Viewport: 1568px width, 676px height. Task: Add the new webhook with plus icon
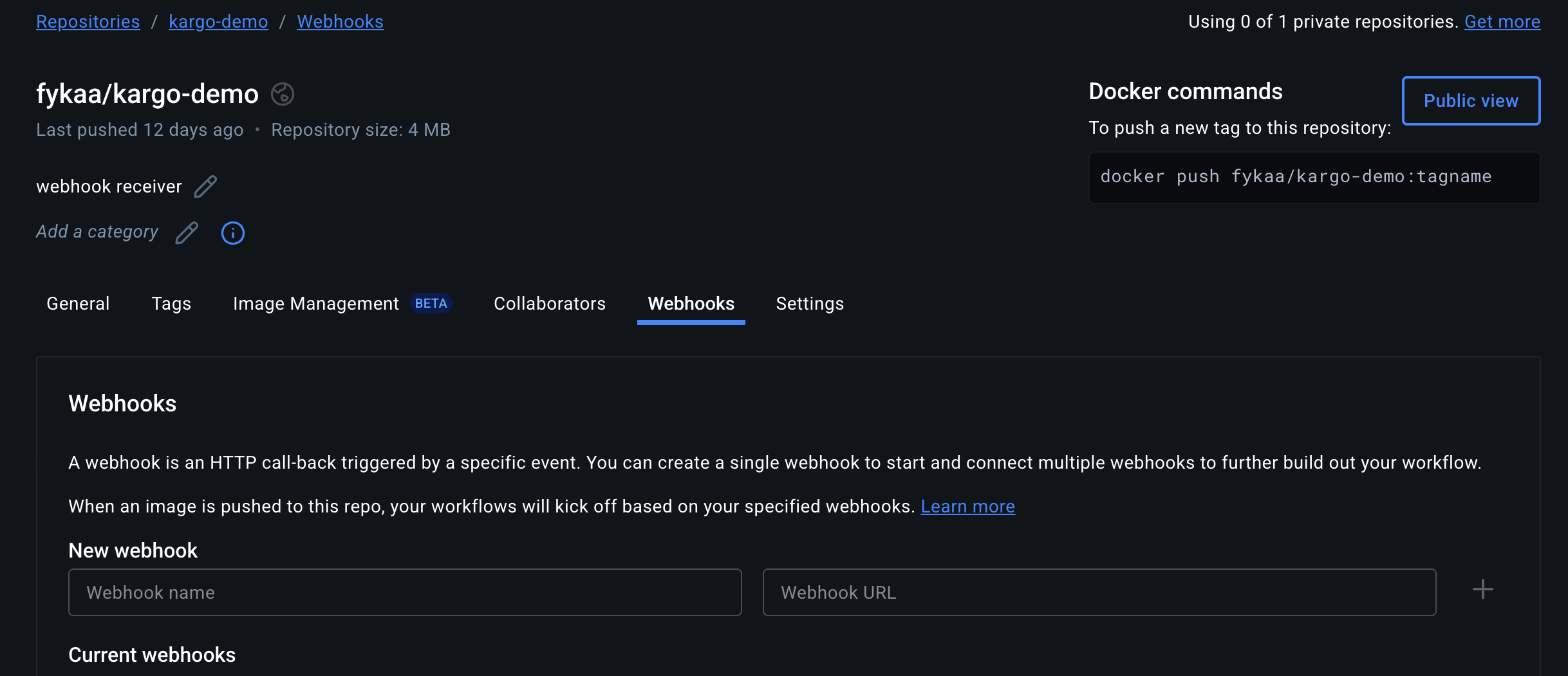pos(1482,588)
